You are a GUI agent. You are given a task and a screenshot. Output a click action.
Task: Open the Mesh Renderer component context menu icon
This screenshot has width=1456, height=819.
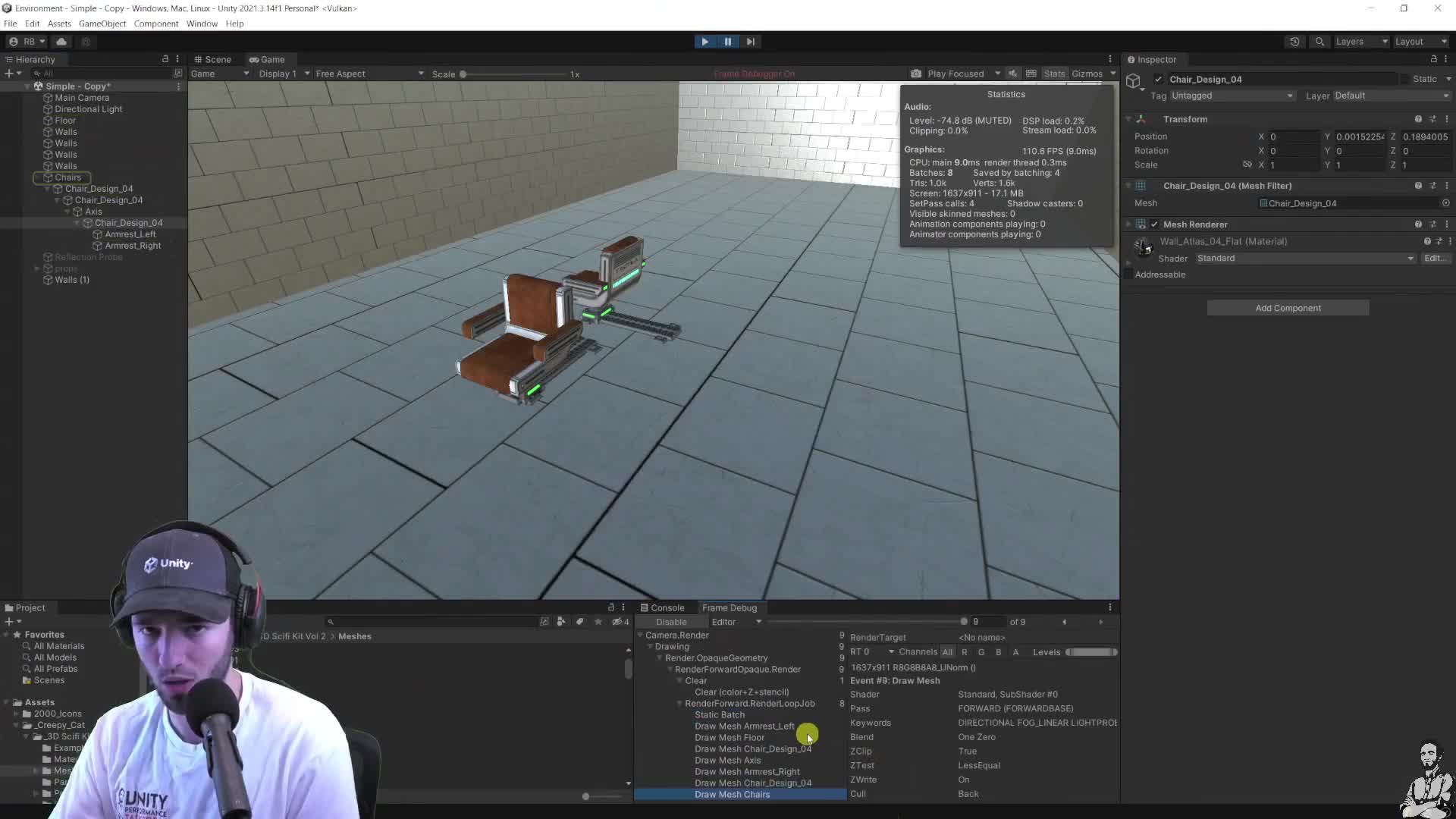click(x=1448, y=224)
